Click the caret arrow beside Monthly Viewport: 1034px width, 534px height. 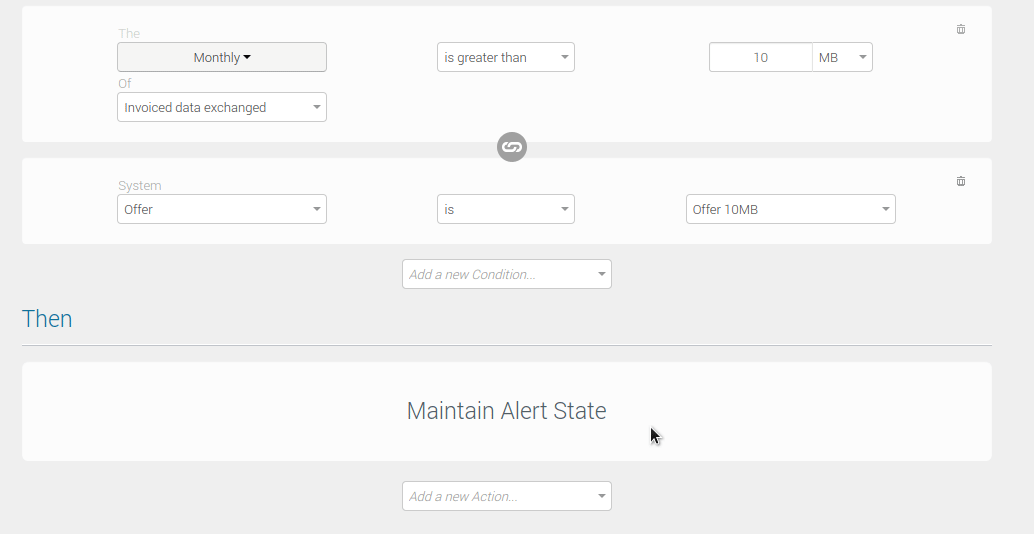tap(247, 57)
